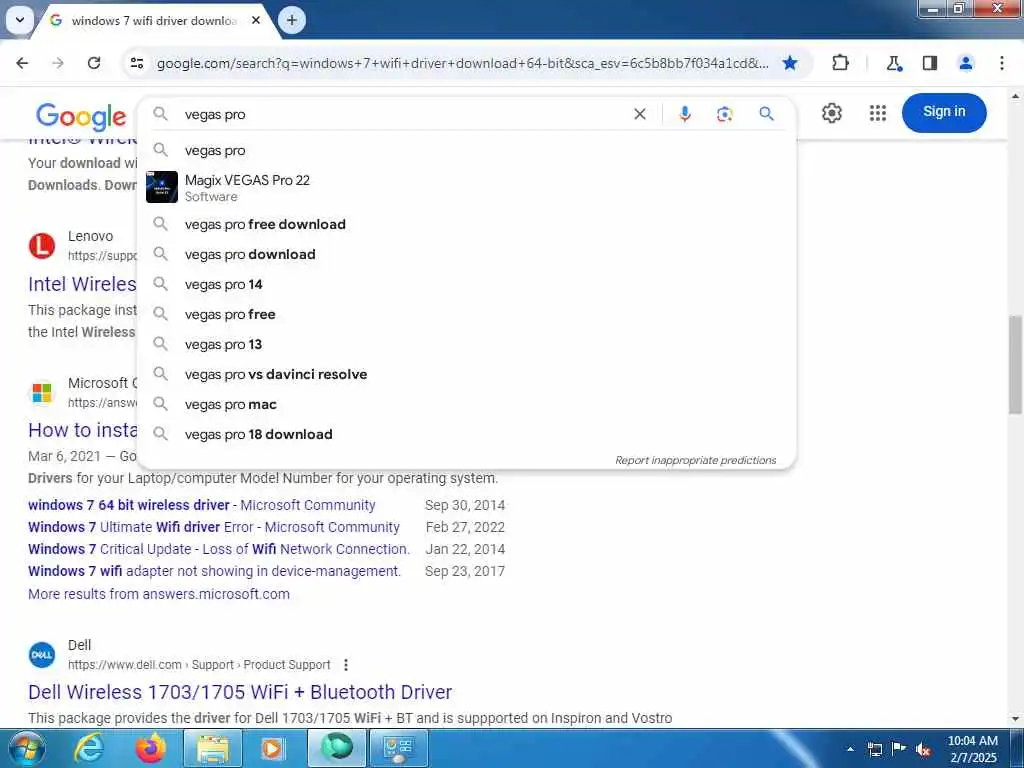Open the Extensions puzzle icon
This screenshot has width=1024, height=768.
[840, 63]
